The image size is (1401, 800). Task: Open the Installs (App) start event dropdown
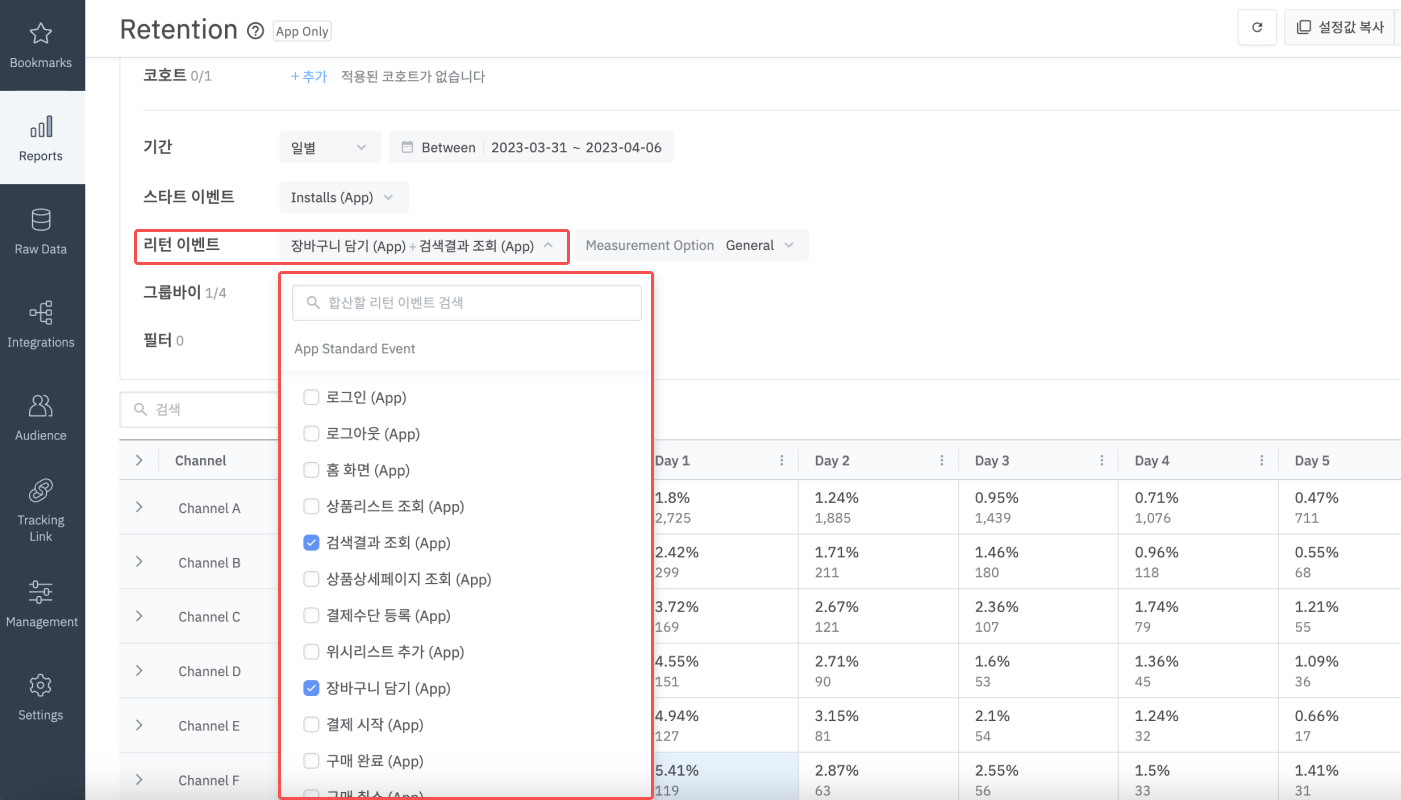343,197
